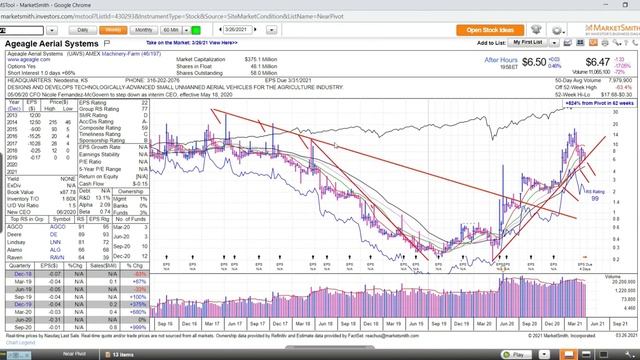The image size is (640, 360).
Task: Open the wrench icon in bottom bar
Action: (630, 354)
